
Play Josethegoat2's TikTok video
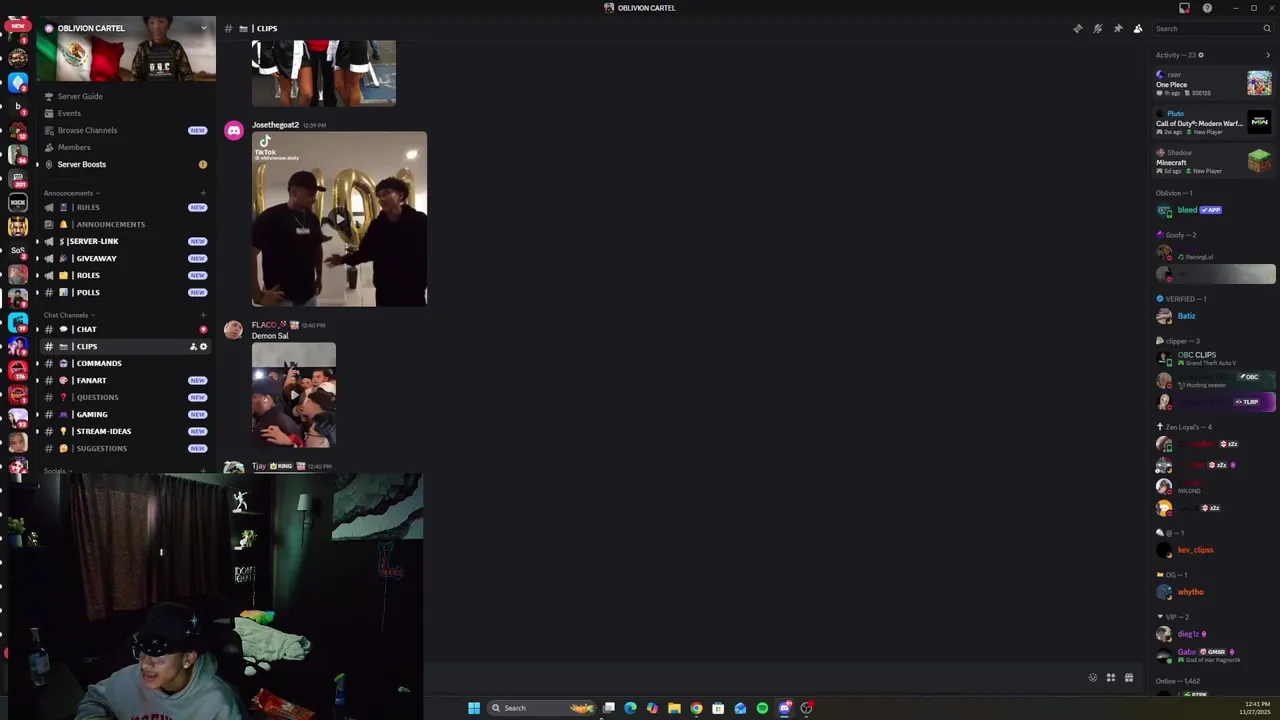point(339,219)
